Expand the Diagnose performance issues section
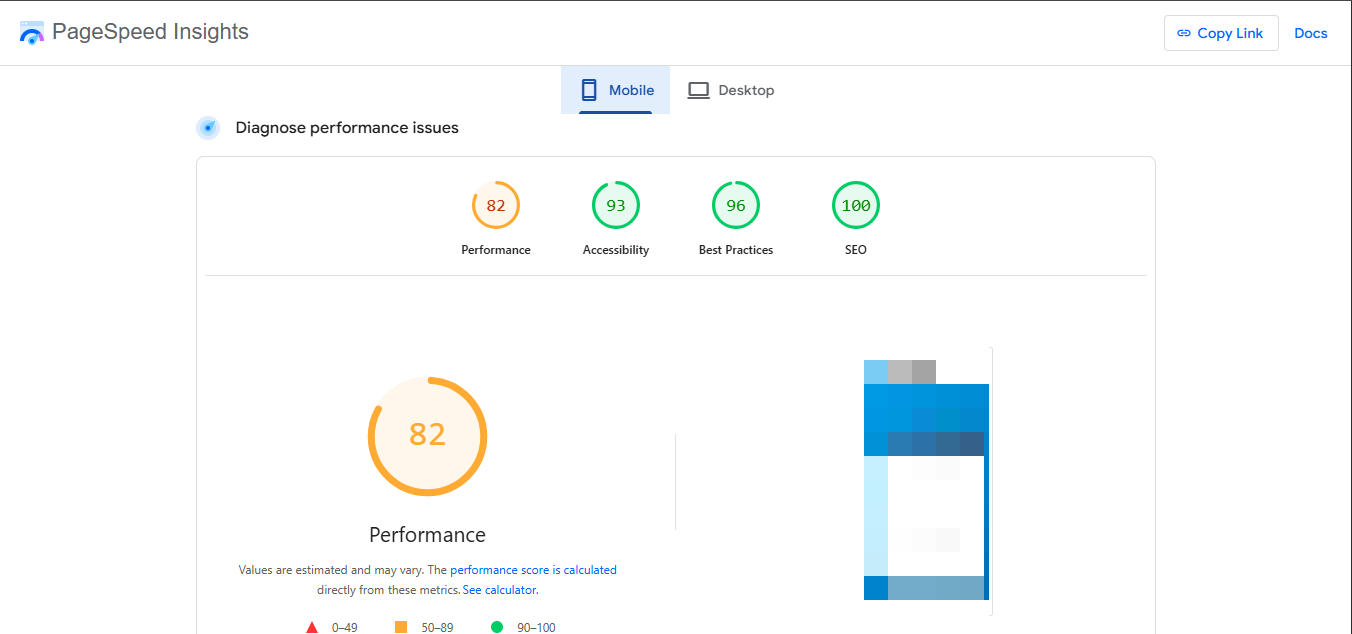This screenshot has height=634, width=1352. tap(345, 127)
